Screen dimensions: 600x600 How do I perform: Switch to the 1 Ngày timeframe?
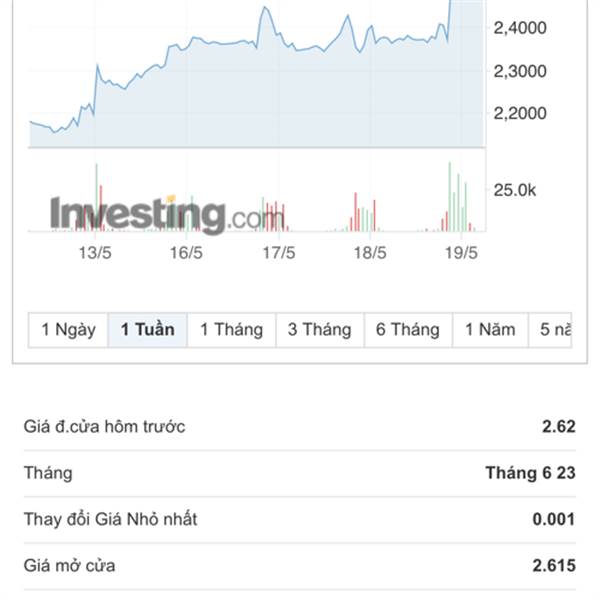[x=68, y=329]
